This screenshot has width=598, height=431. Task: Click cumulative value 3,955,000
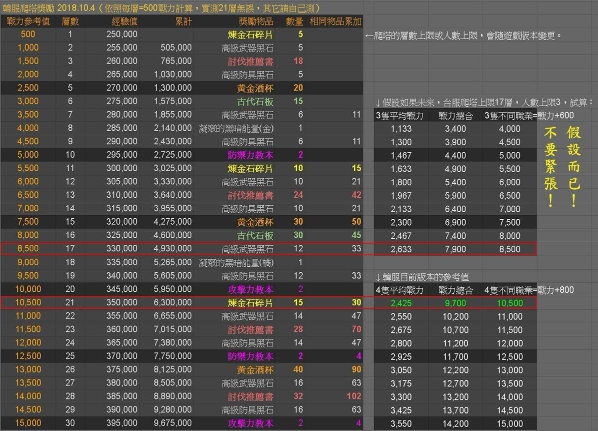(173, 208)
